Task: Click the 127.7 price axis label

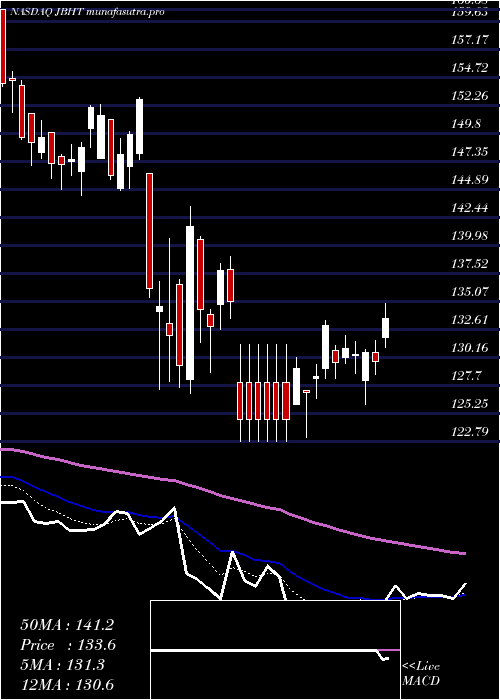Action: click(467, 376)
